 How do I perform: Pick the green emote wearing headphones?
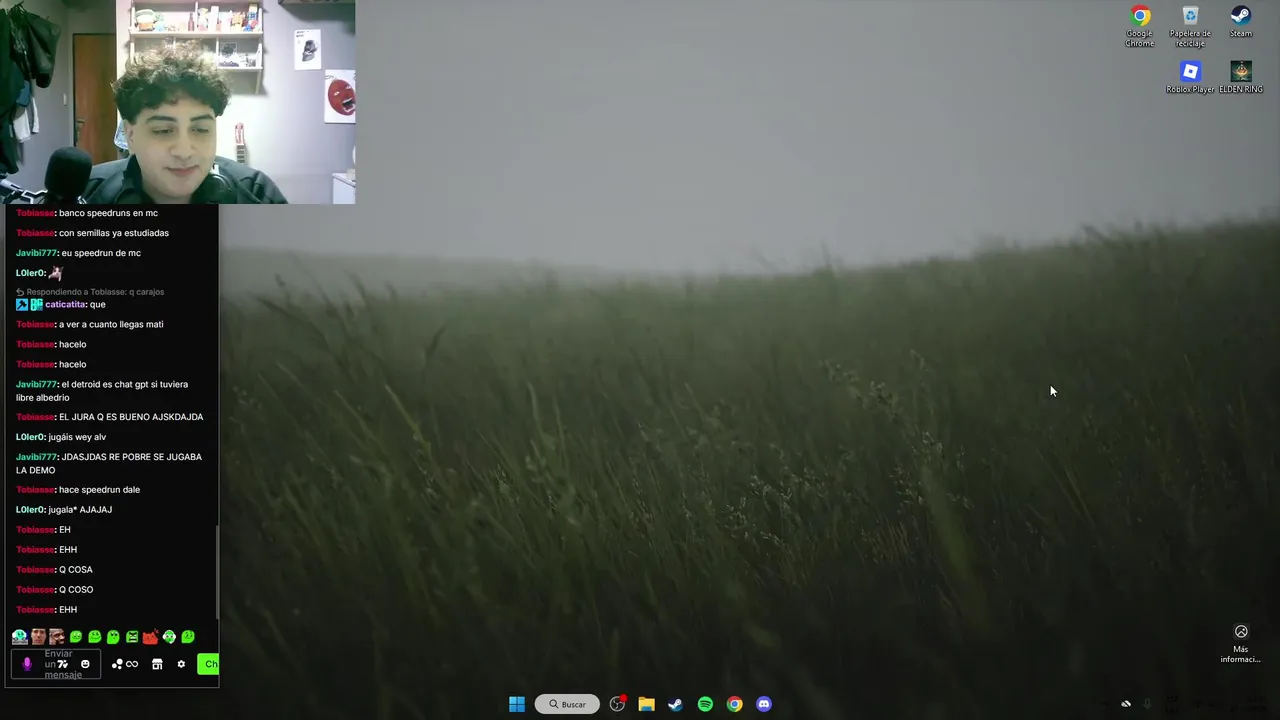click(169, 637)
